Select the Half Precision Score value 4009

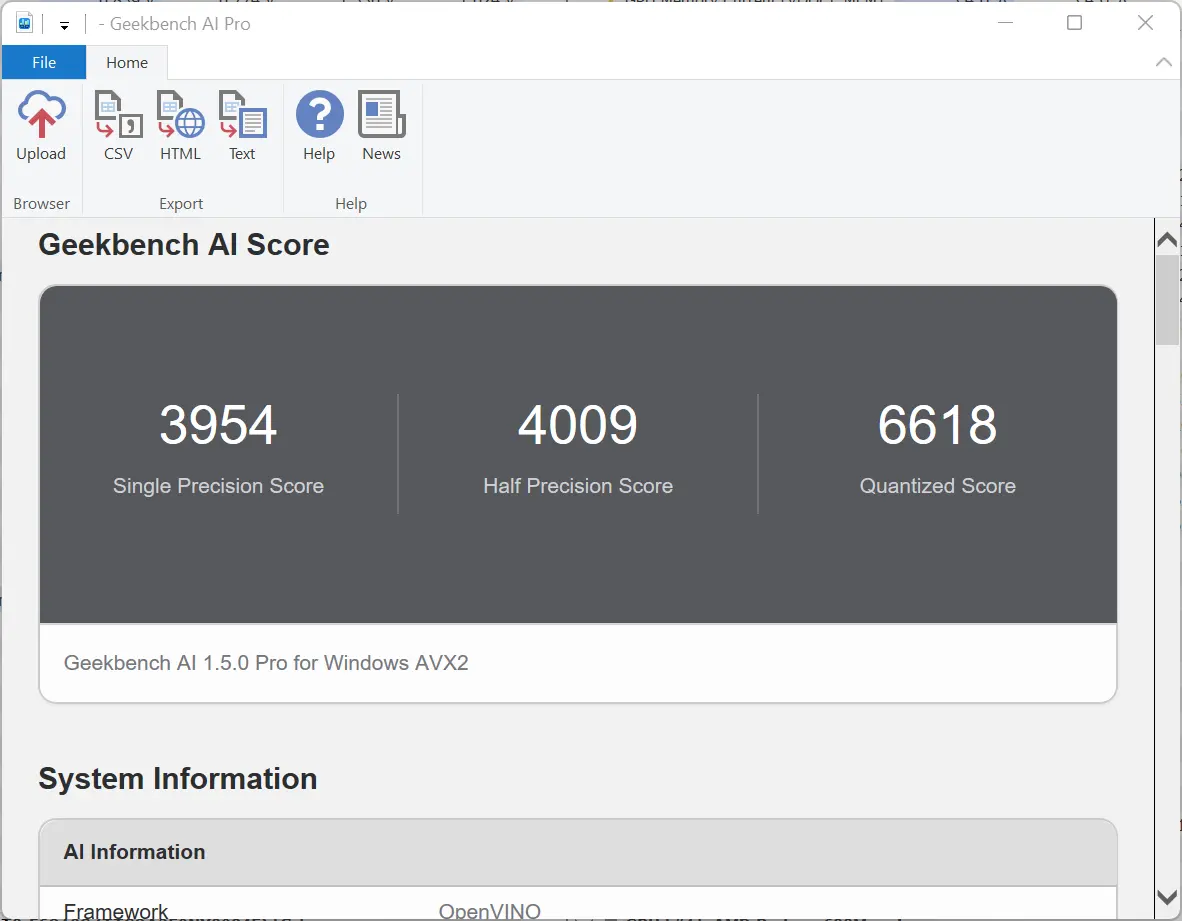[578, 425]
